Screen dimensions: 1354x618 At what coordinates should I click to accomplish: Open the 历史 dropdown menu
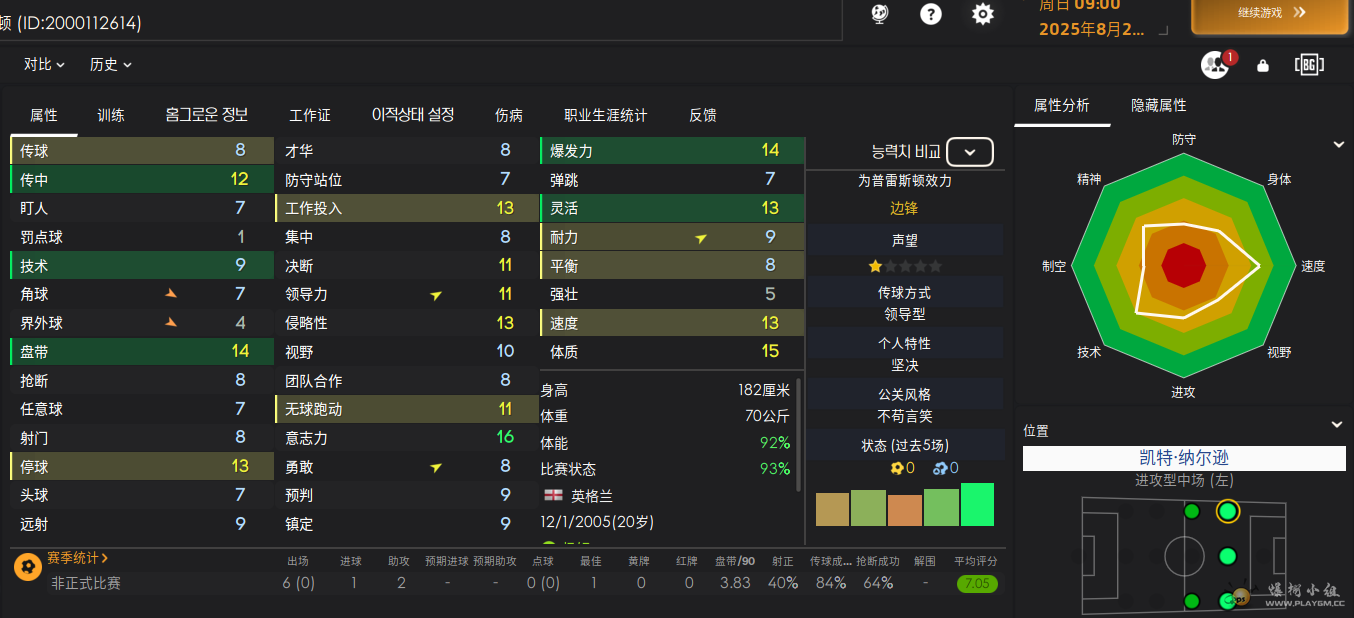pyautogui.click(x=110, y=64)
